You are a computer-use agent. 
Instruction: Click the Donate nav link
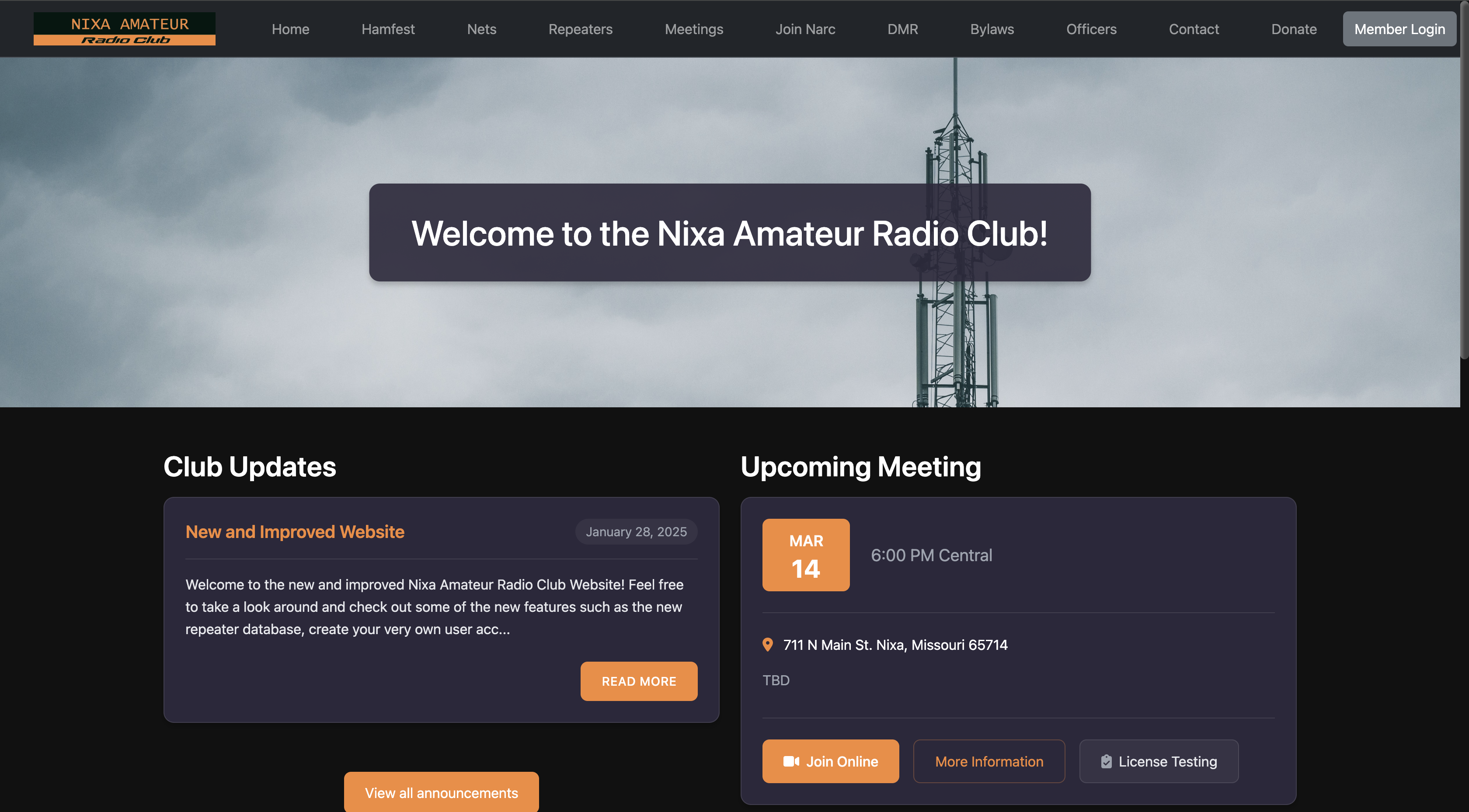pyautogui.click(x=1293, y=29)
